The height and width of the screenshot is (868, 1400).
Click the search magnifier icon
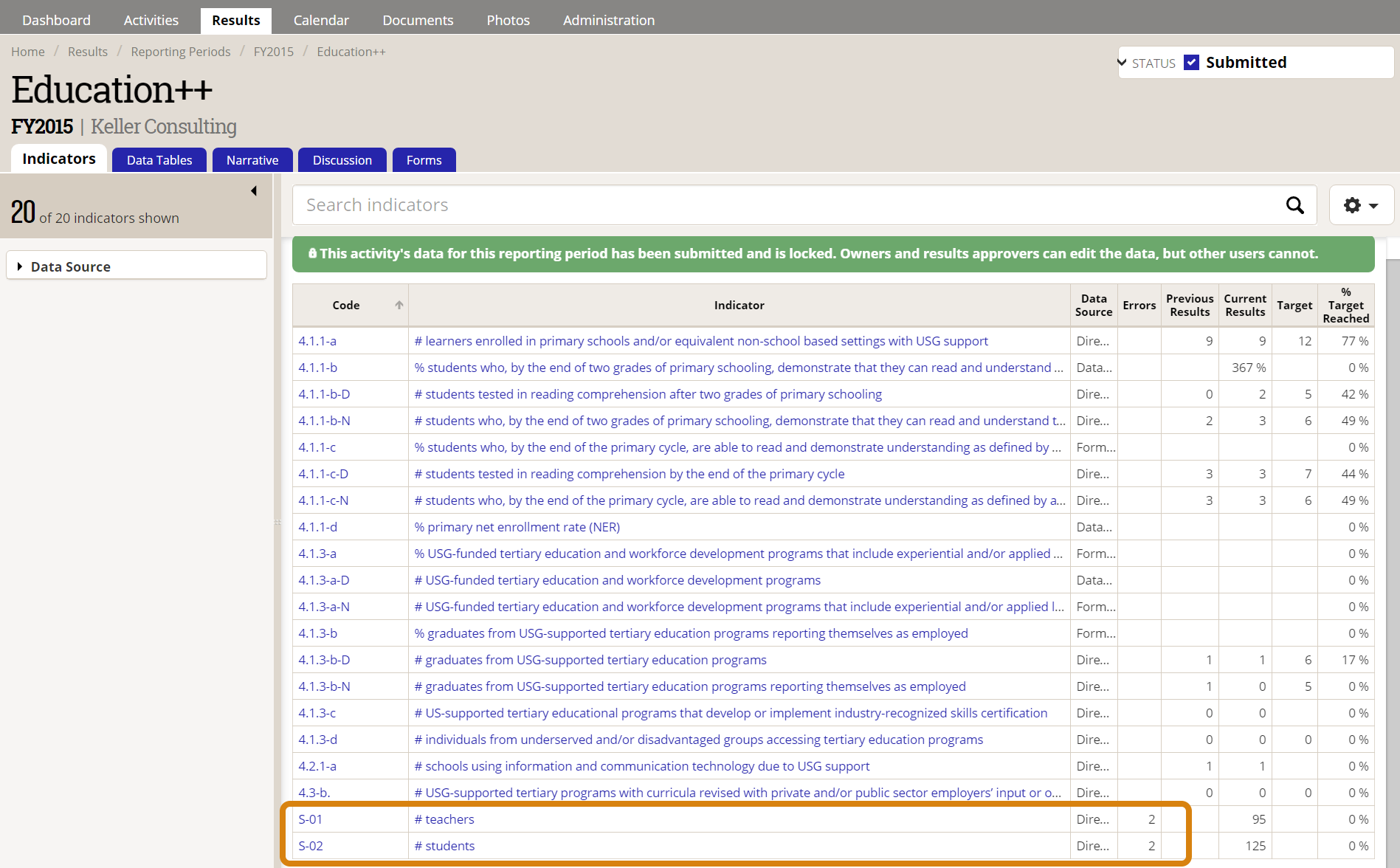click(x=1294, y=205)
